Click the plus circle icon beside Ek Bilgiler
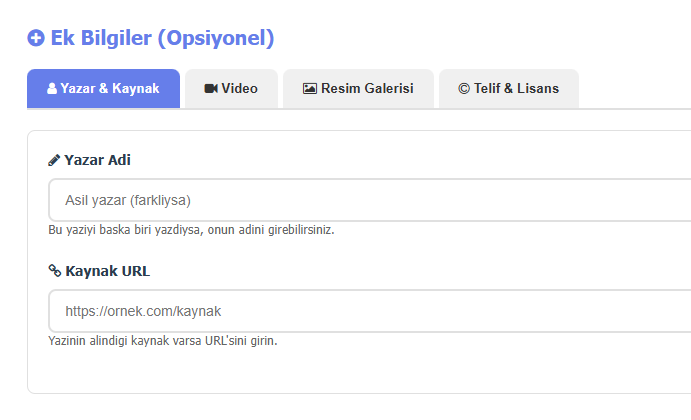Screen dimensions: 691x420 pyautogui.click(x=36, y=39)
